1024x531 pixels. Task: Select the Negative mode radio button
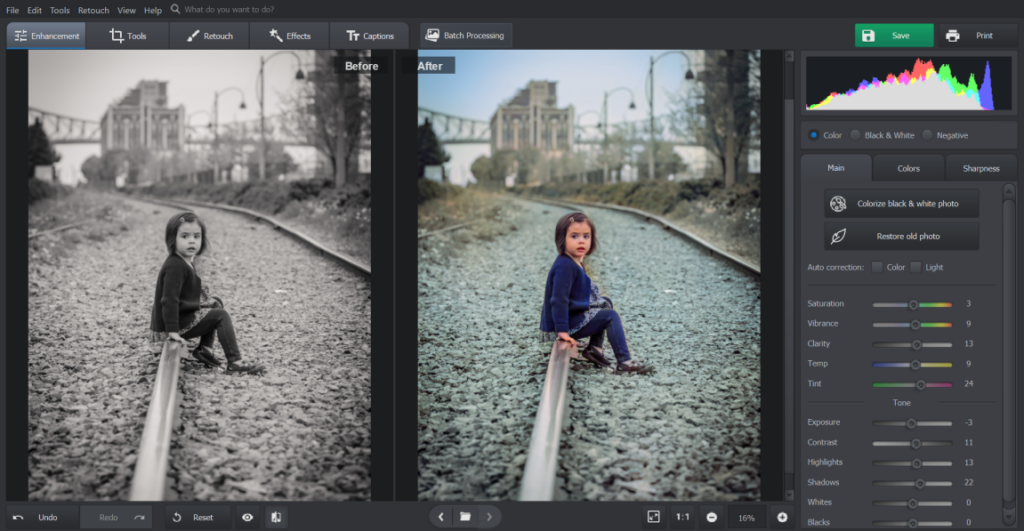tap(927, 135)
